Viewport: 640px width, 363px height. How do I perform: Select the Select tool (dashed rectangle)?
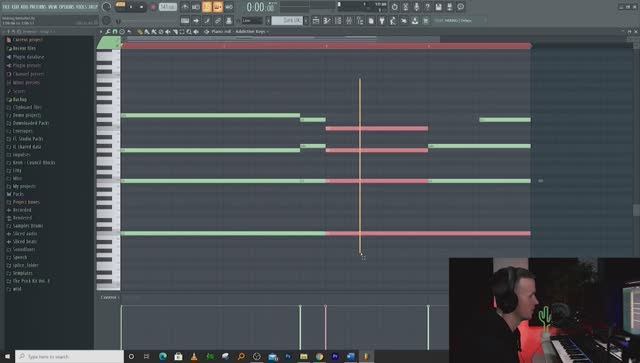click(x=182, y=31)
